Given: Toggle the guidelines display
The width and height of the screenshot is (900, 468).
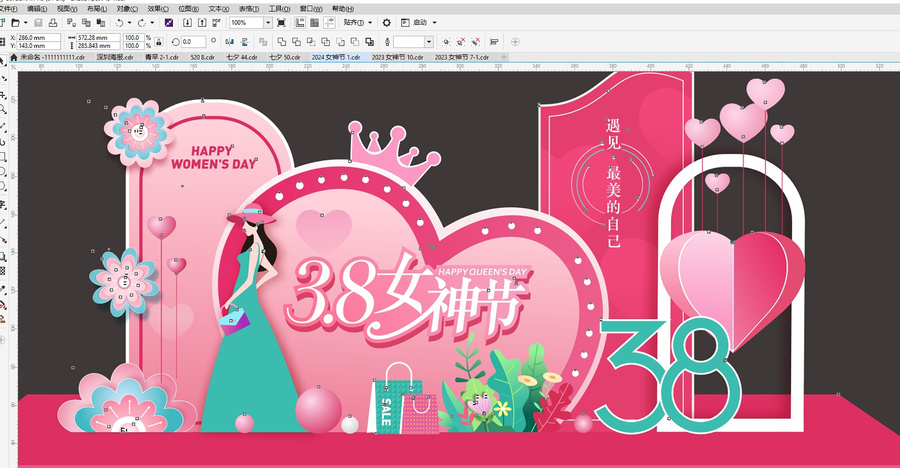Looking at the screenshot, I should [x=329, y=22].
